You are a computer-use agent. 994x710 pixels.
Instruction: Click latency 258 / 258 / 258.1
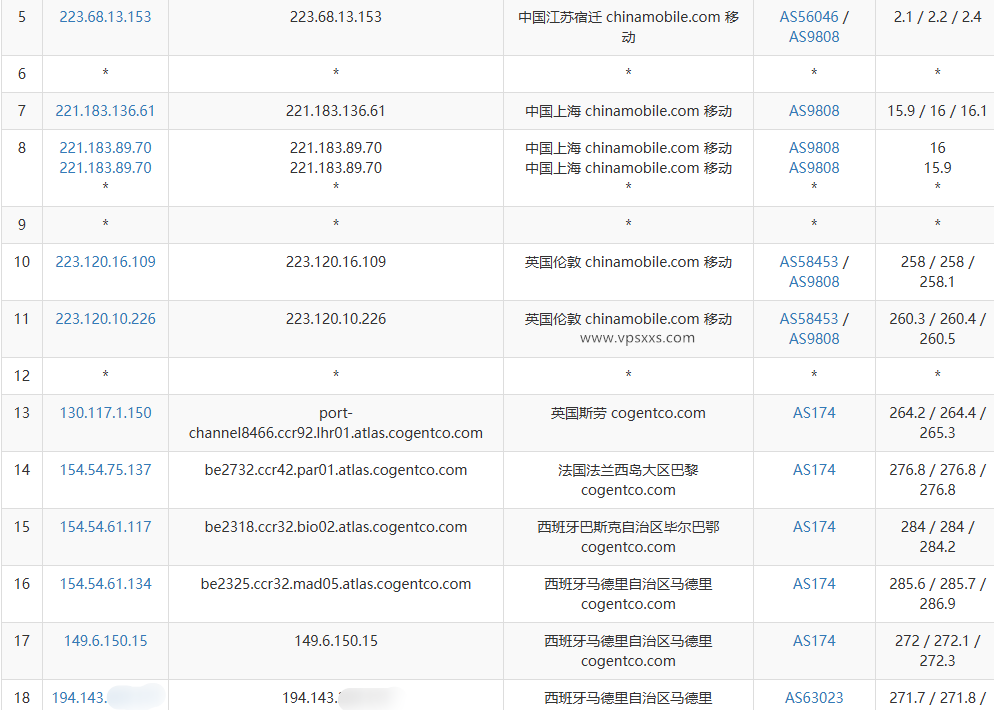pyautogui.click(x=937, y=272)
